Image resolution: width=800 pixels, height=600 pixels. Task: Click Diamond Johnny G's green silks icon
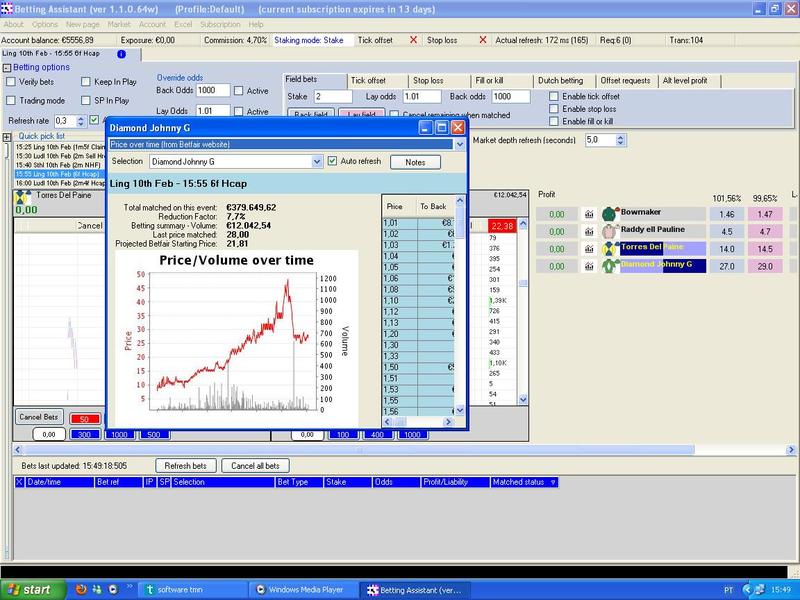pos(610,266)
